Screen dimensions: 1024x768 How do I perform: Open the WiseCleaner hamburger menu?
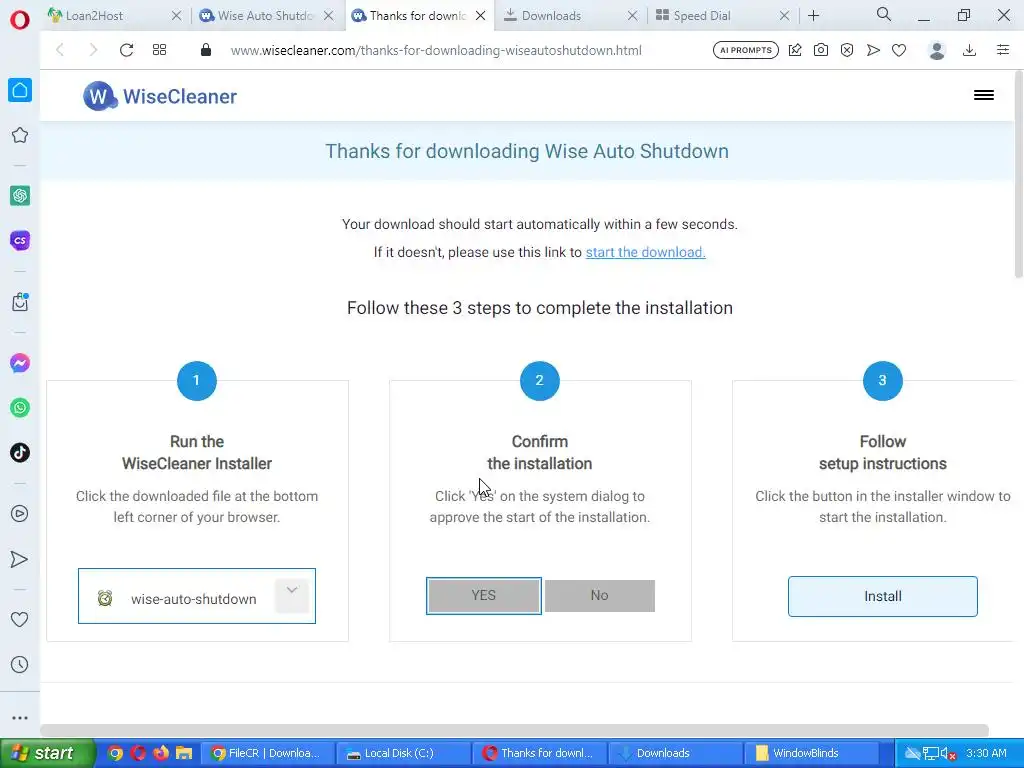click(x=984, y=95)
